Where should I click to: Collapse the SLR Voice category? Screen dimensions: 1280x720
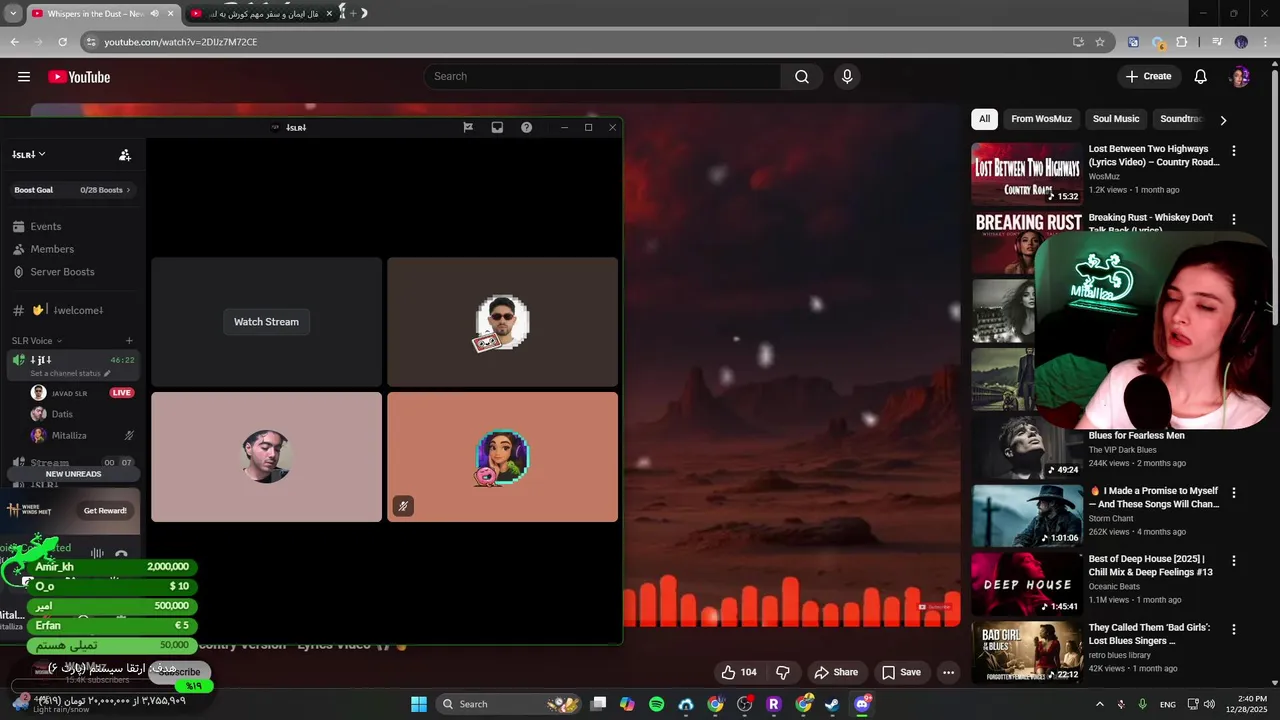point(37,341)
